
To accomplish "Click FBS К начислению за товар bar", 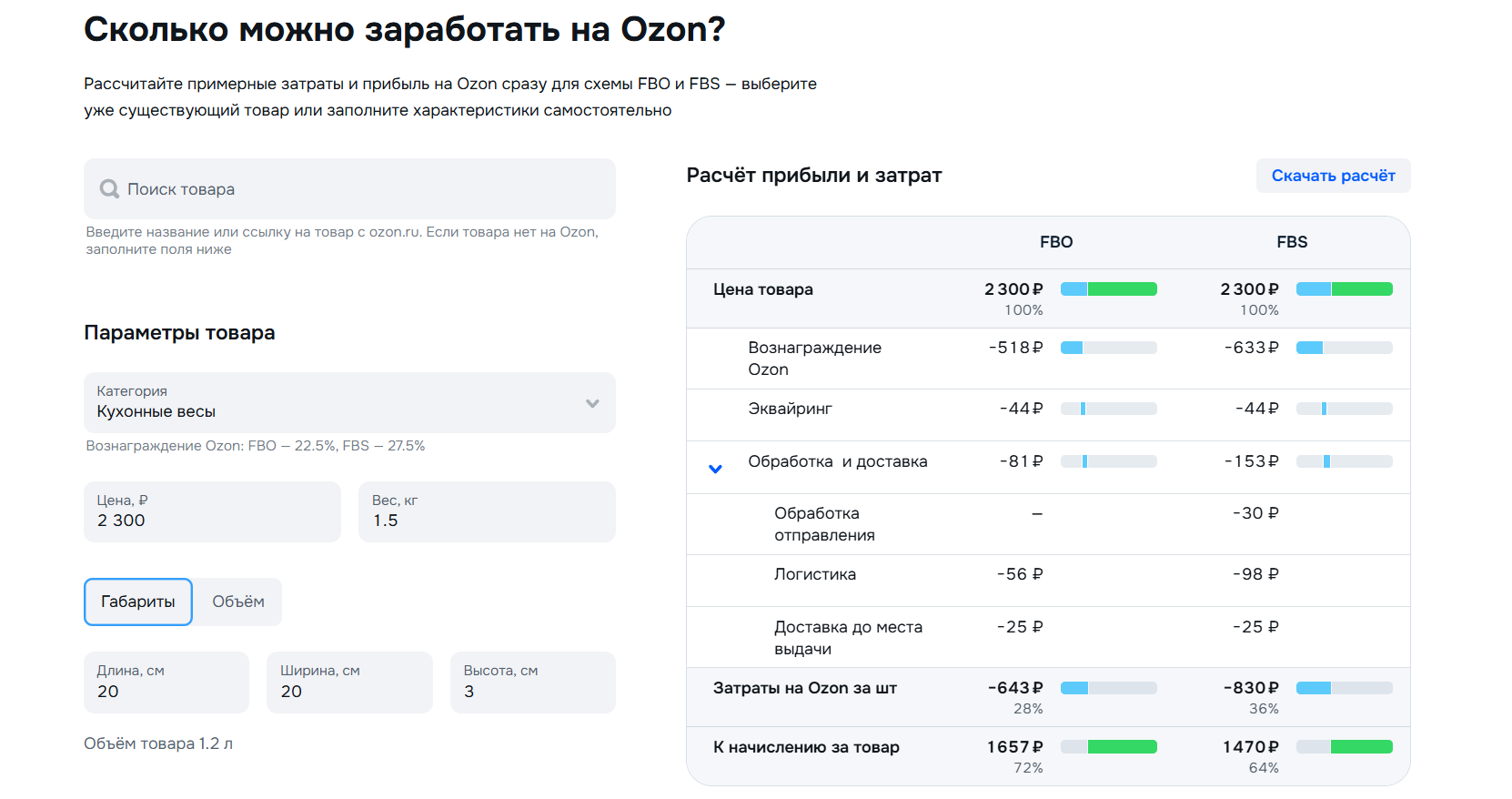I will [1345, 747].
